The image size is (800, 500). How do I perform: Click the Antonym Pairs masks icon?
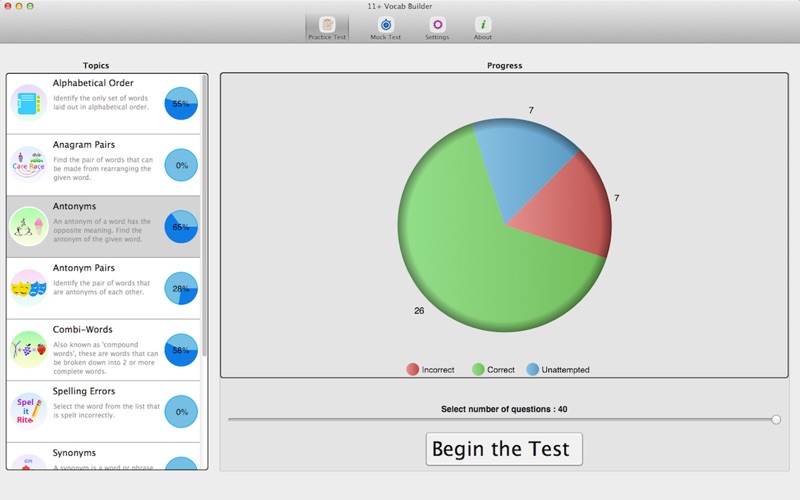[x=29, y=288]
